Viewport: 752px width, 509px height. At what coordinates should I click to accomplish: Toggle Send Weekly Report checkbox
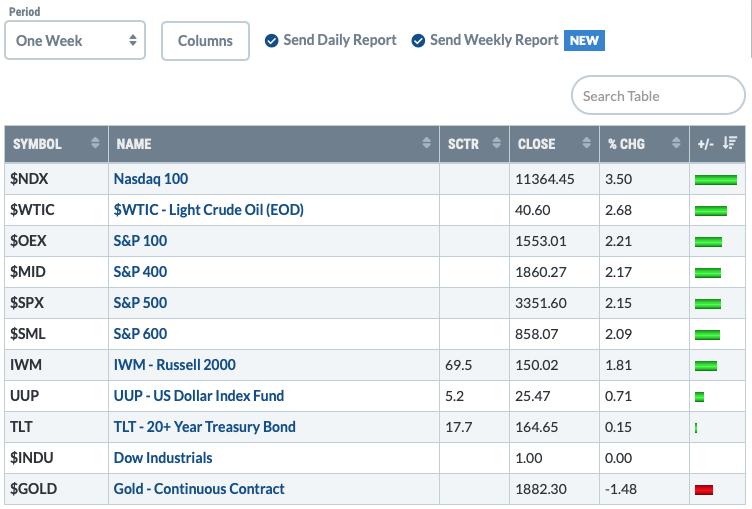(x=418, y=41)
